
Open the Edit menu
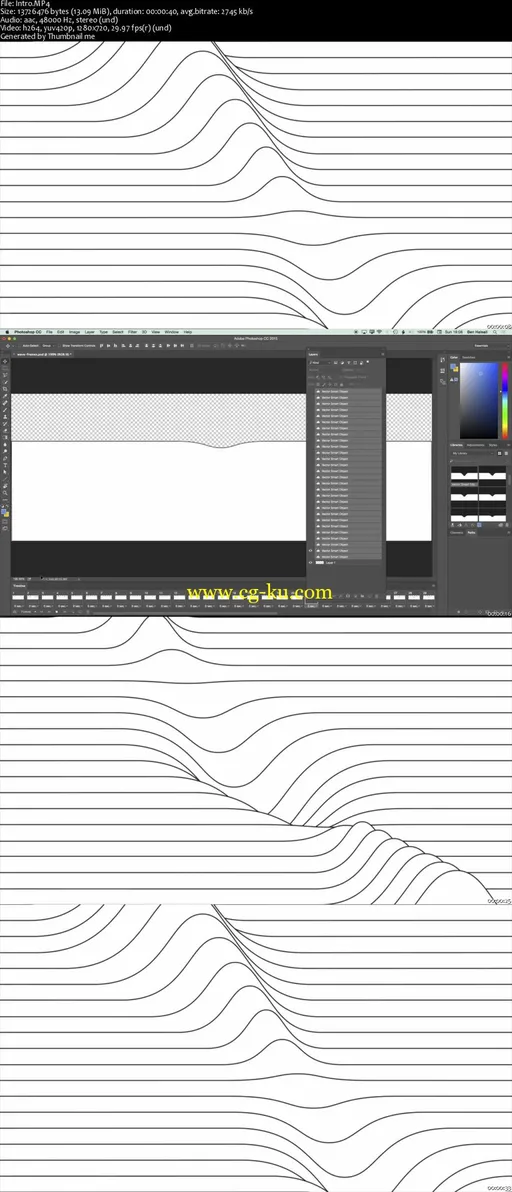[x=61, y=332]
